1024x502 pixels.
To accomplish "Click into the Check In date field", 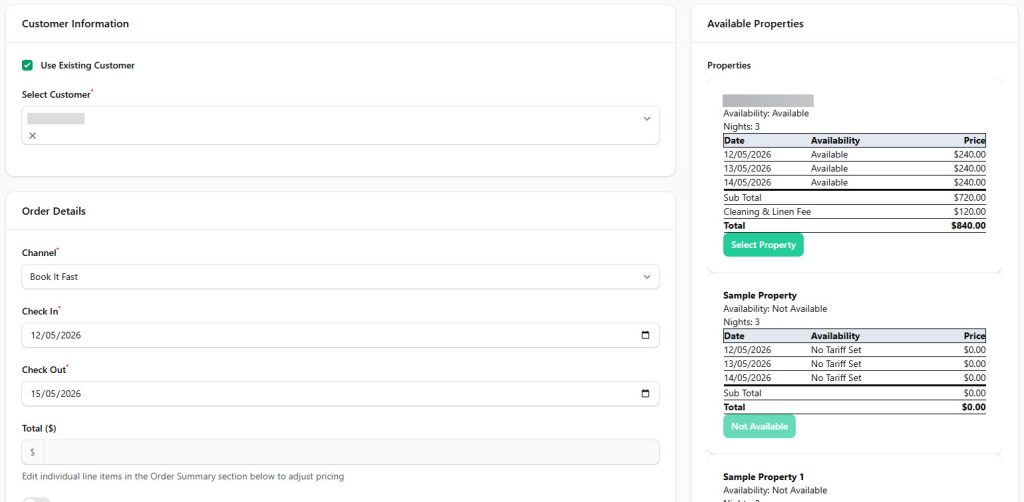I will point(300,336).
